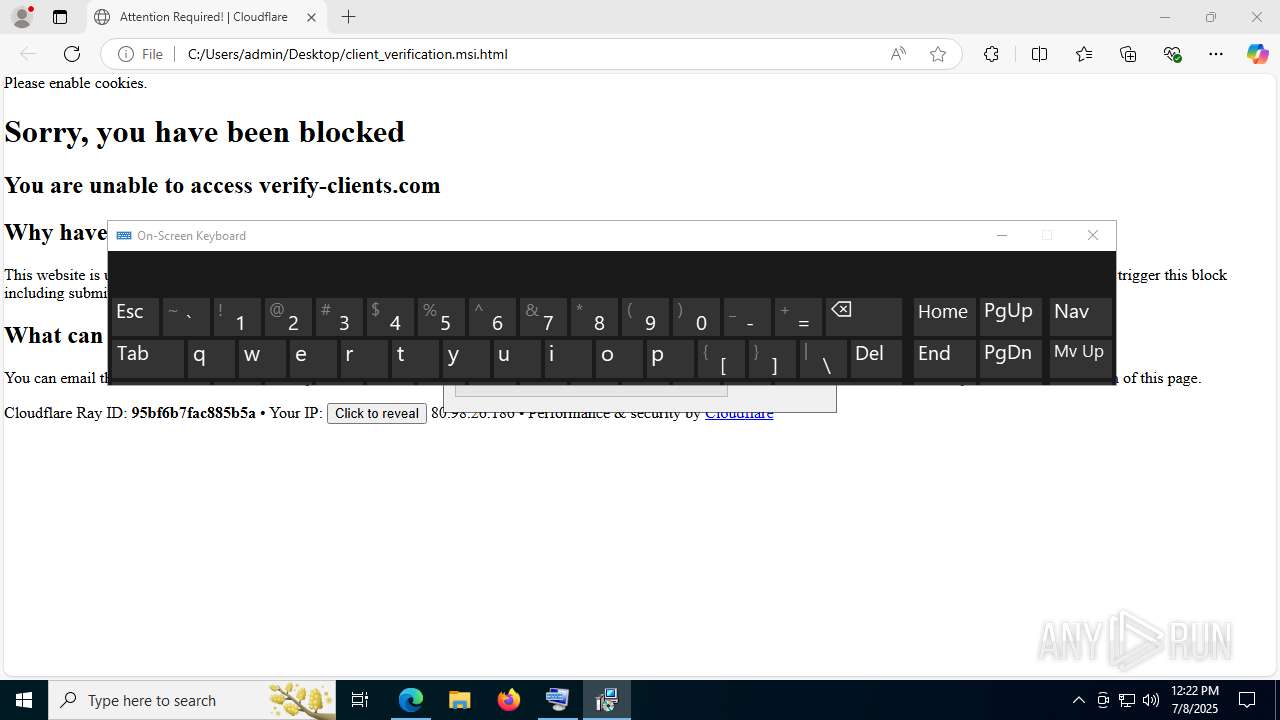This screenshot has width=1280, height=720.
Task: Tap the w key on On-Screen Keyboard
Action: coord(262,358)
